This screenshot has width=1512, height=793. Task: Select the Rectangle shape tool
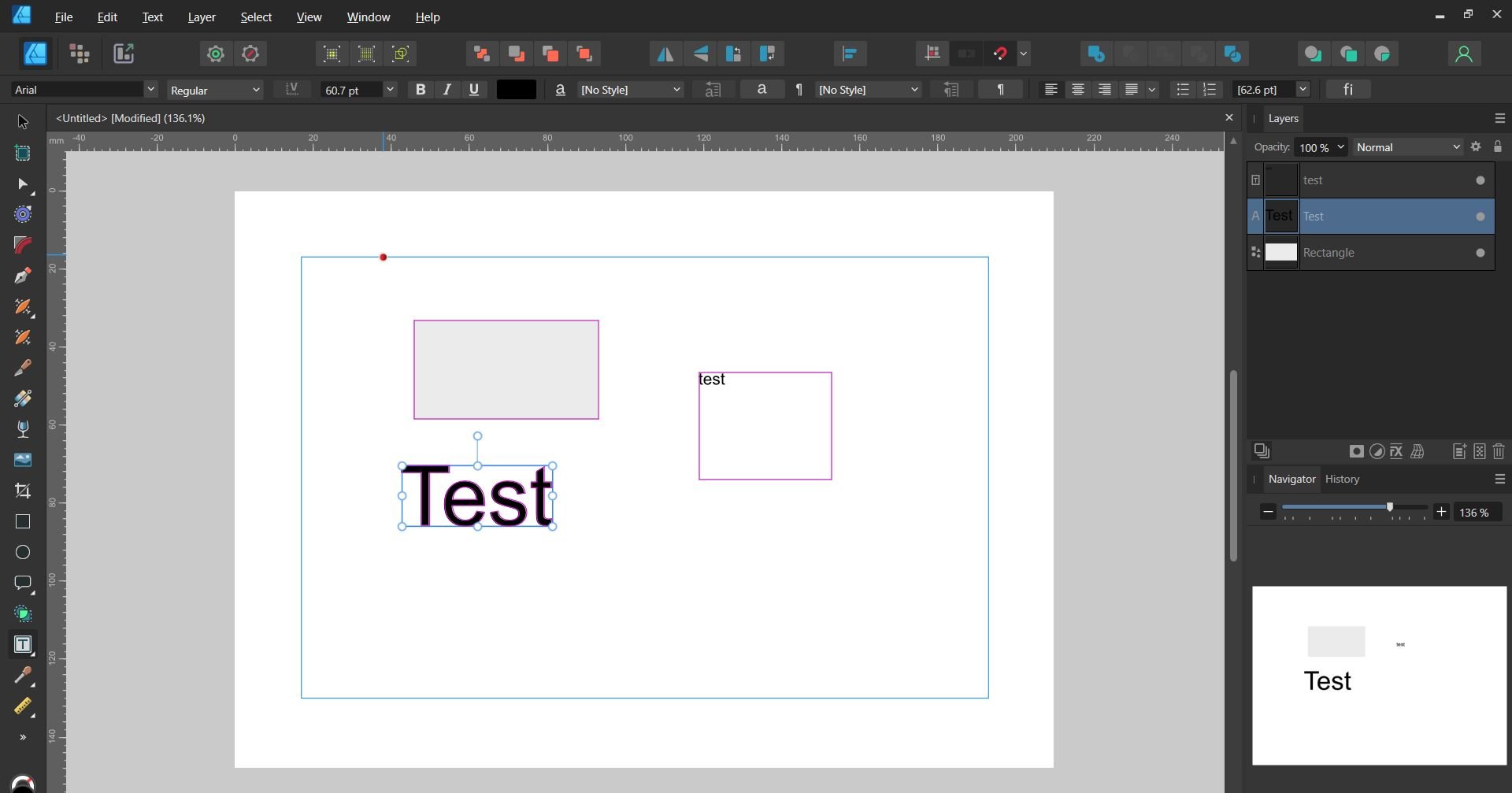(23, 521)
